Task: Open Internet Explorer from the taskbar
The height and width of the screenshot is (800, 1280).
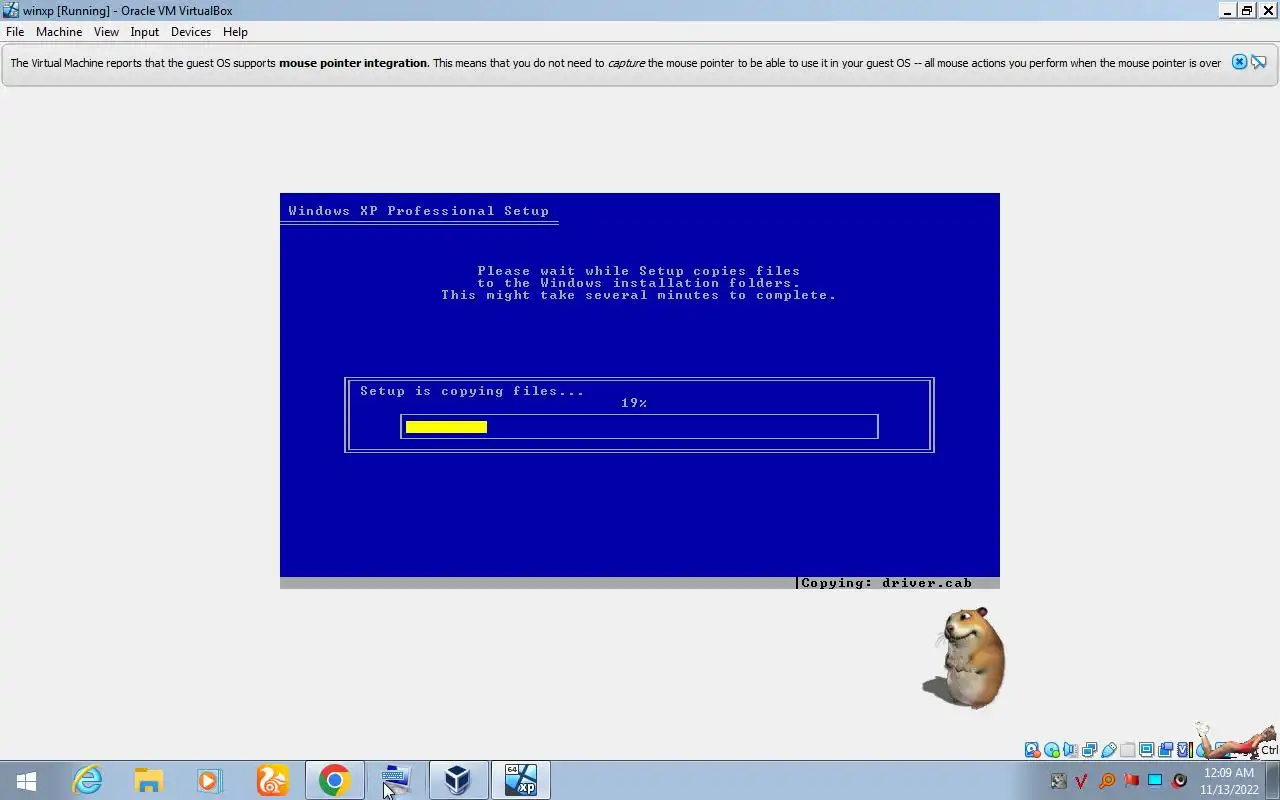Action: point(88,780)
